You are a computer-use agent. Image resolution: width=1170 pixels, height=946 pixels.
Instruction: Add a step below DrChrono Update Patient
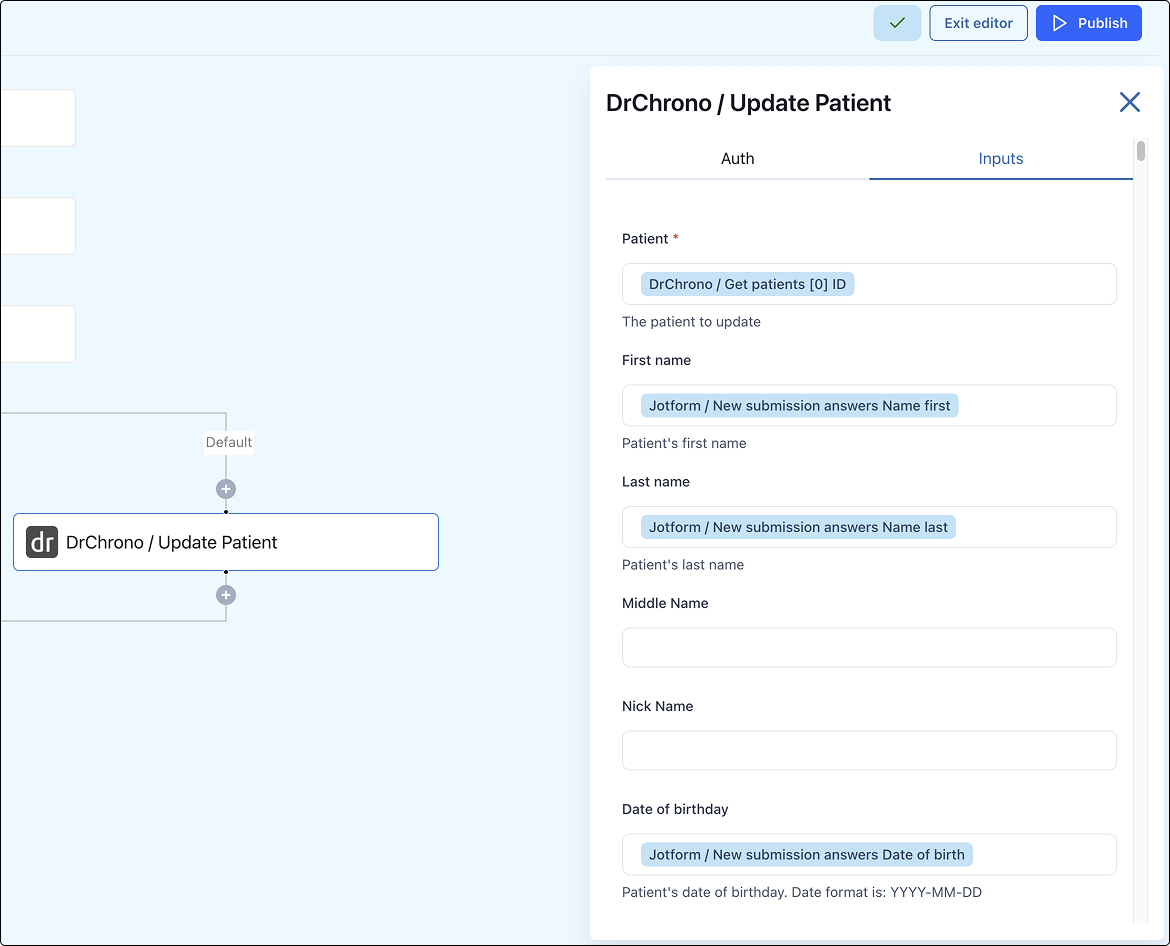[x=226, y=595]
